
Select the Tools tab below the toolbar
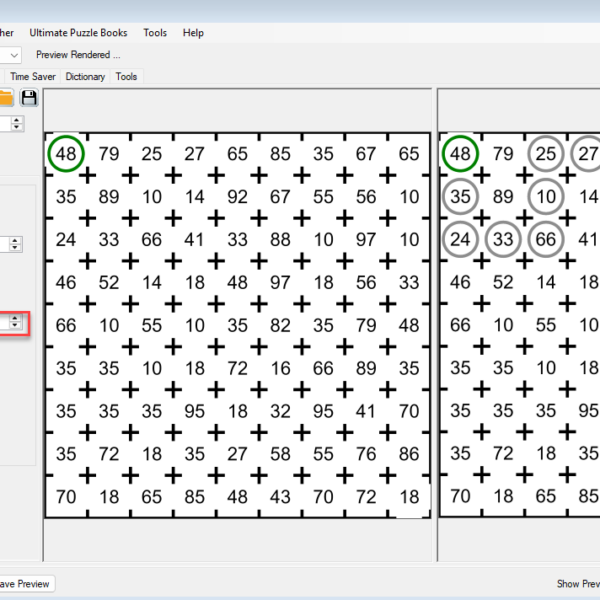(x=126, y=76)
